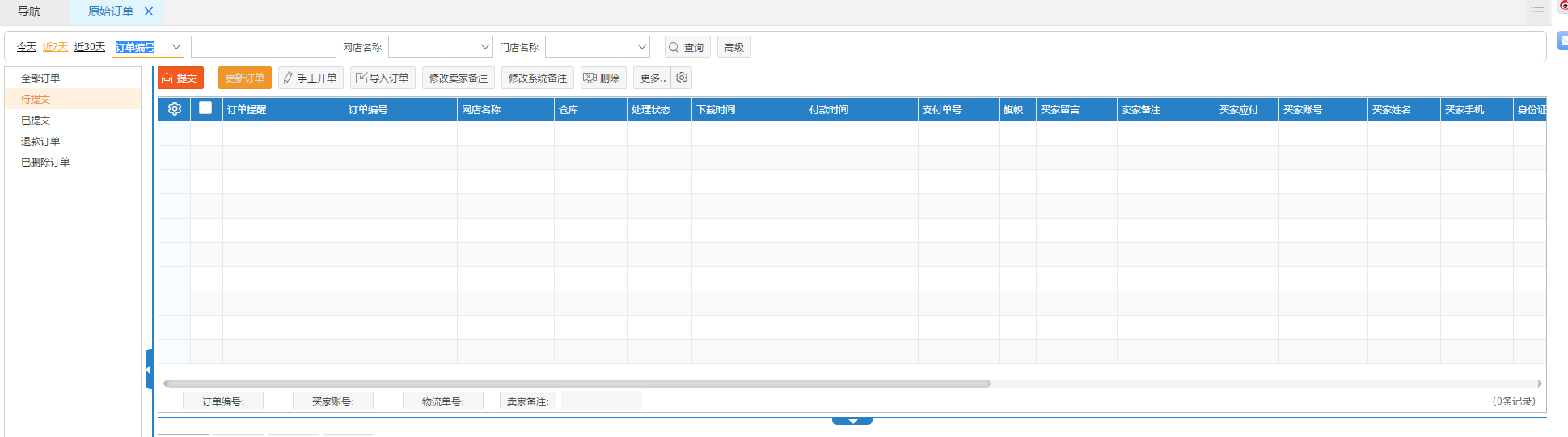Switch to the 原始订单 tab
This screenshot has height=437, width=1568.
tap(111, 11)
